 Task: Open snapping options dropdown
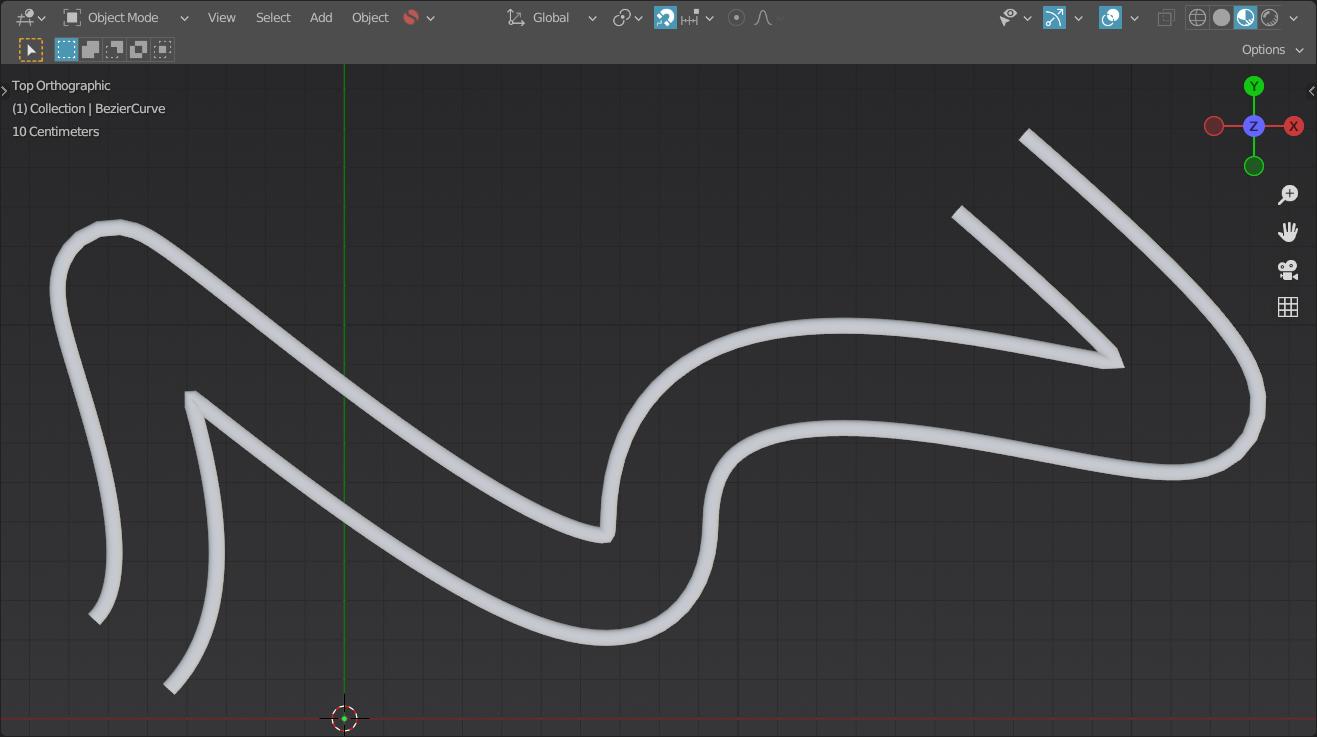(697, 17)
